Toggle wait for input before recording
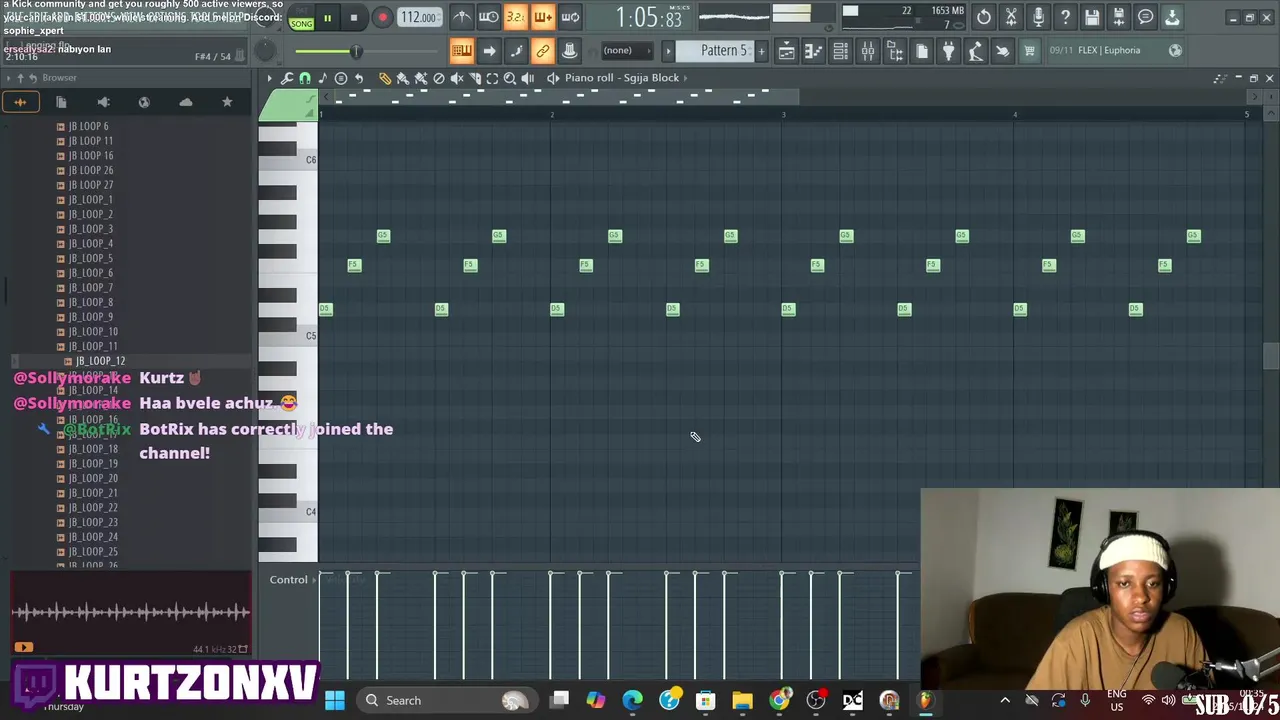This screenshot has width=1280, height=720. [488, 17]
